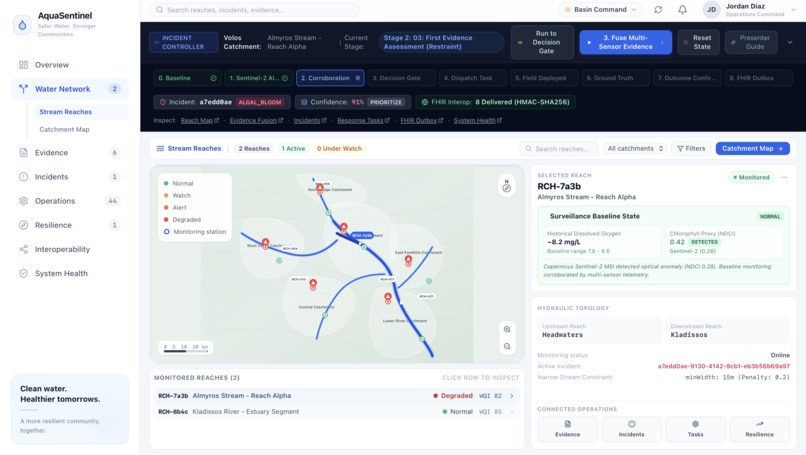This screenshot has width=806, height=455.
Task: Open the FHIR Outbox inspect link
Action: pyautogui.click(x=422, y=120)
